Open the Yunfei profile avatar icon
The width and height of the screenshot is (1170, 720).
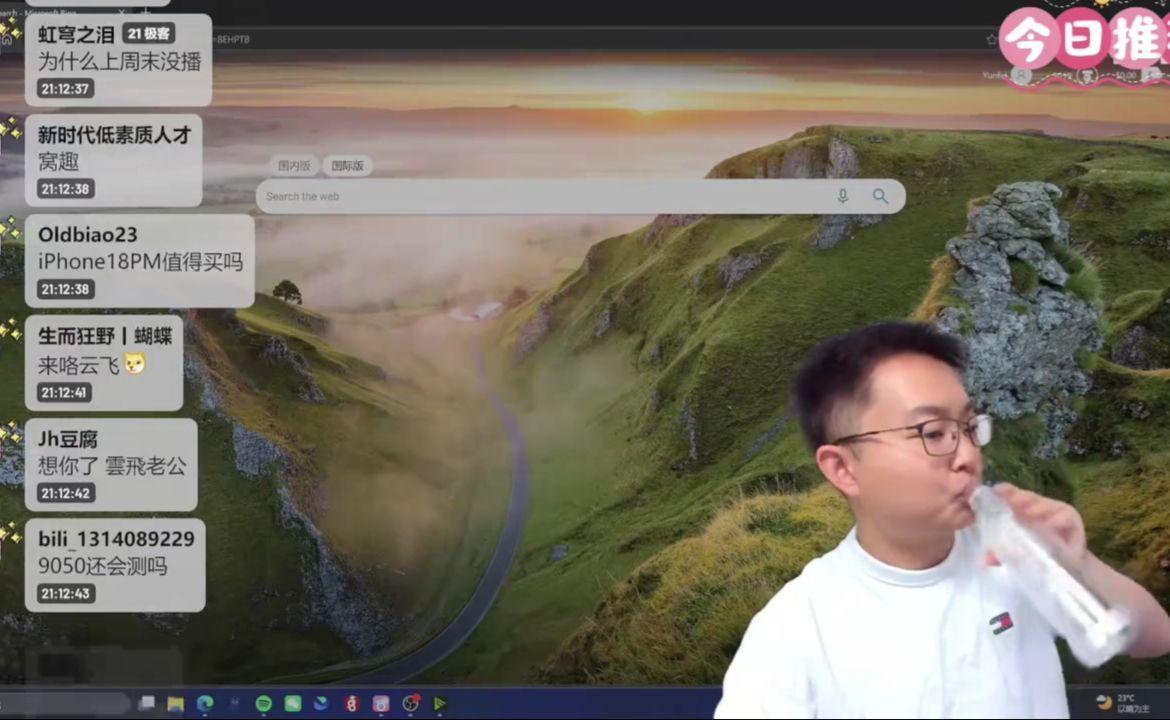coord(1021,75)
